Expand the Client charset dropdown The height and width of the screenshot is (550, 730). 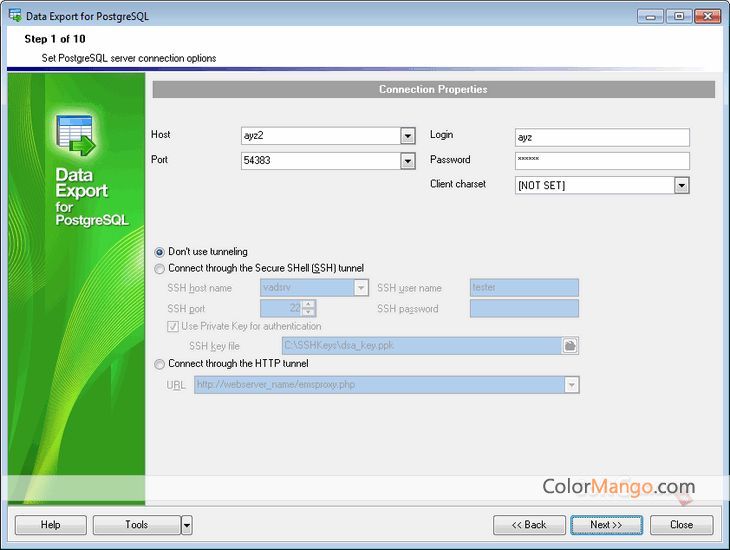(x=682, y=185)
